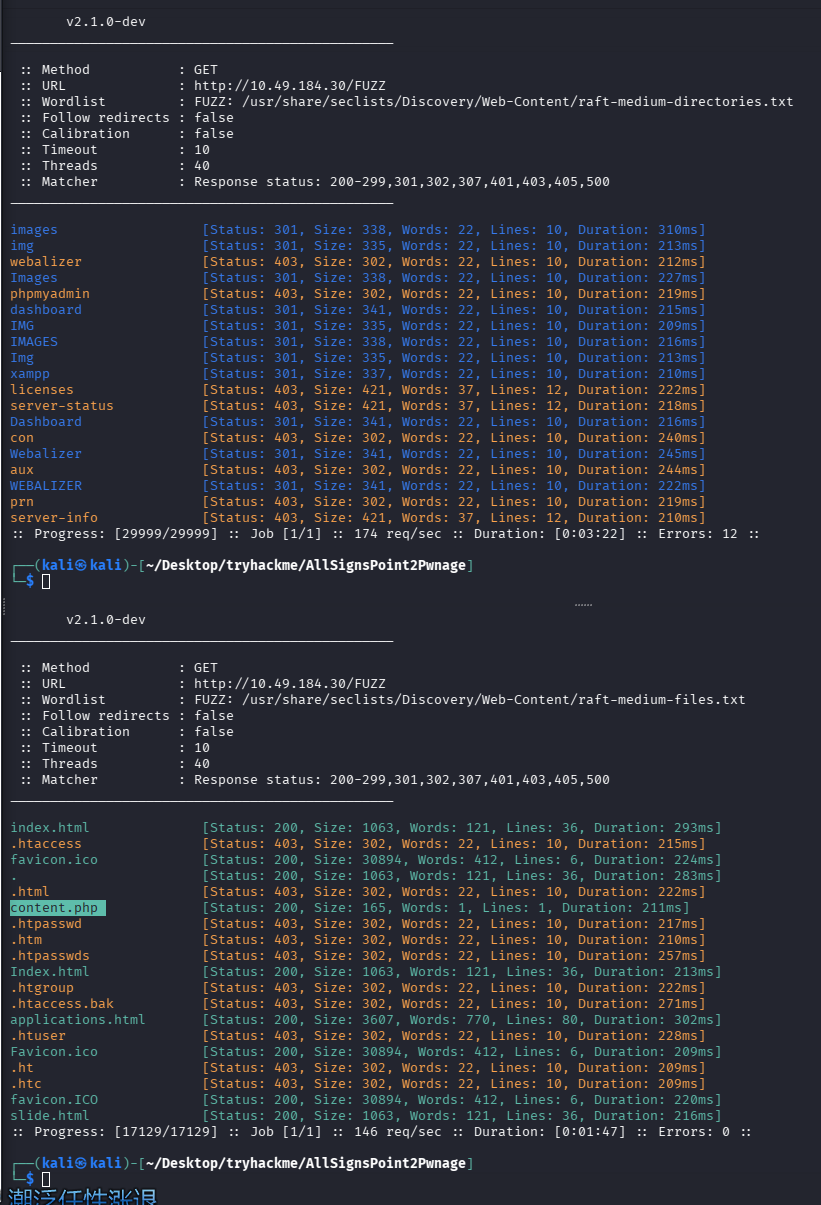The height and width of the screenshot is (1205, 821).
Task: Select the server-info result
Action: point(54,518)
